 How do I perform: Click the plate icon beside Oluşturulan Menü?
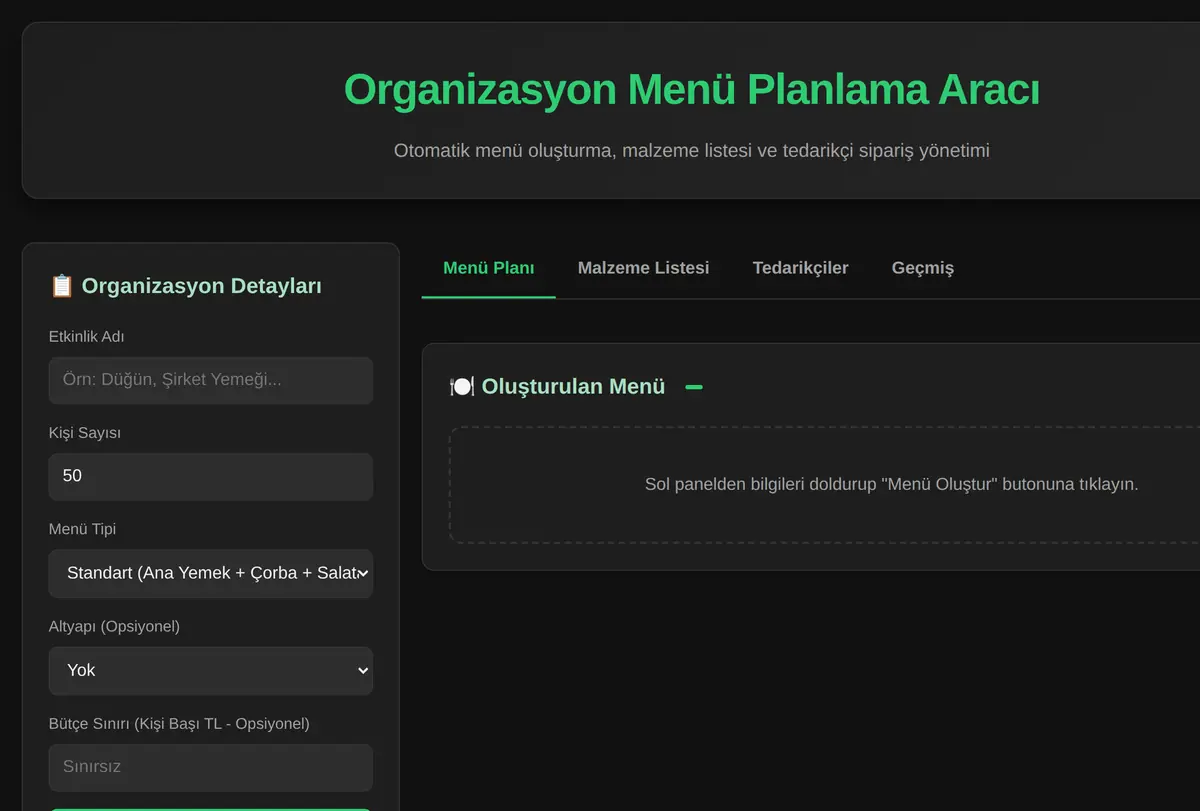coord(461,387)
